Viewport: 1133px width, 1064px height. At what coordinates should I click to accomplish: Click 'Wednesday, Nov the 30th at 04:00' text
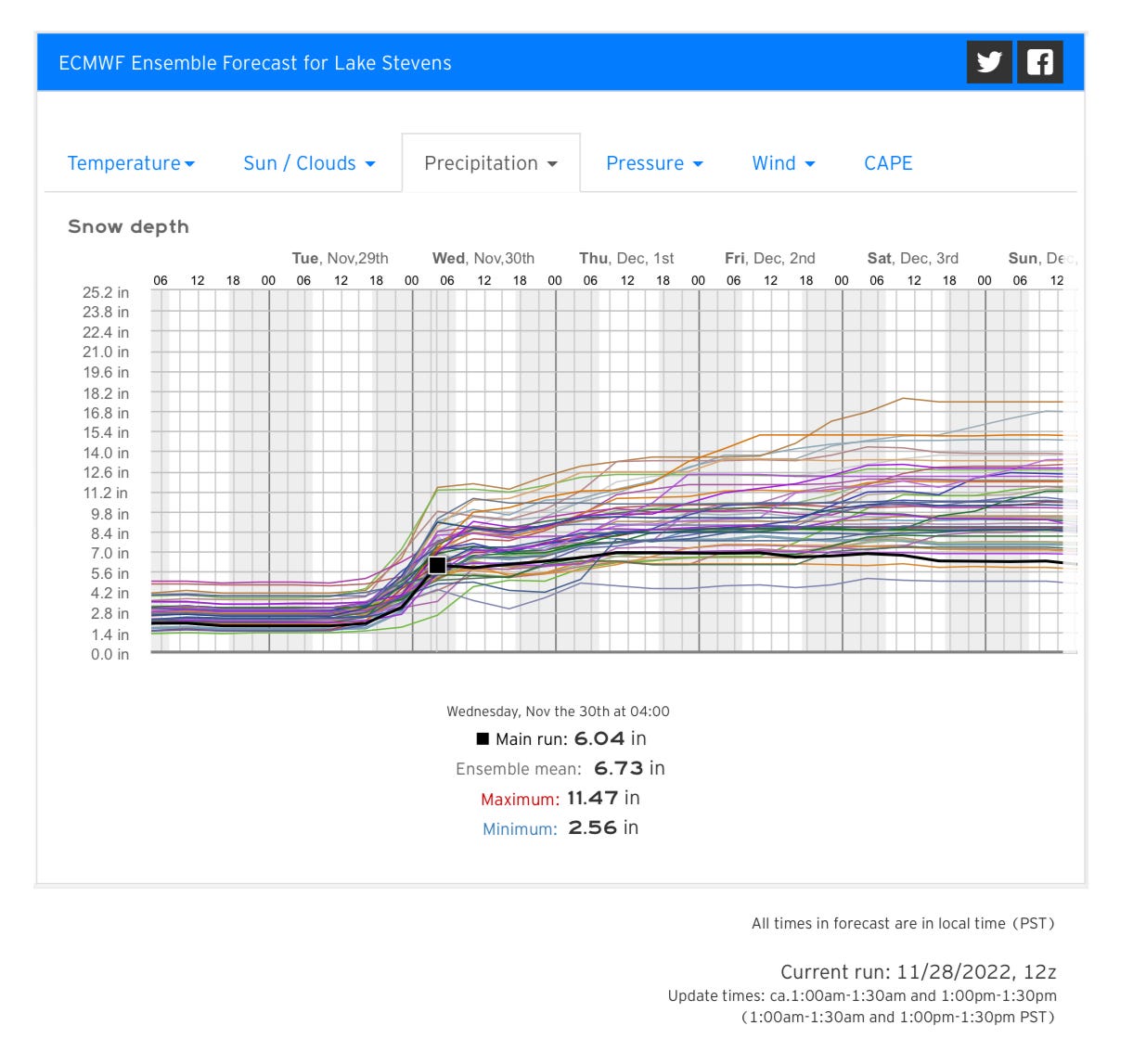tap(558, 711)
